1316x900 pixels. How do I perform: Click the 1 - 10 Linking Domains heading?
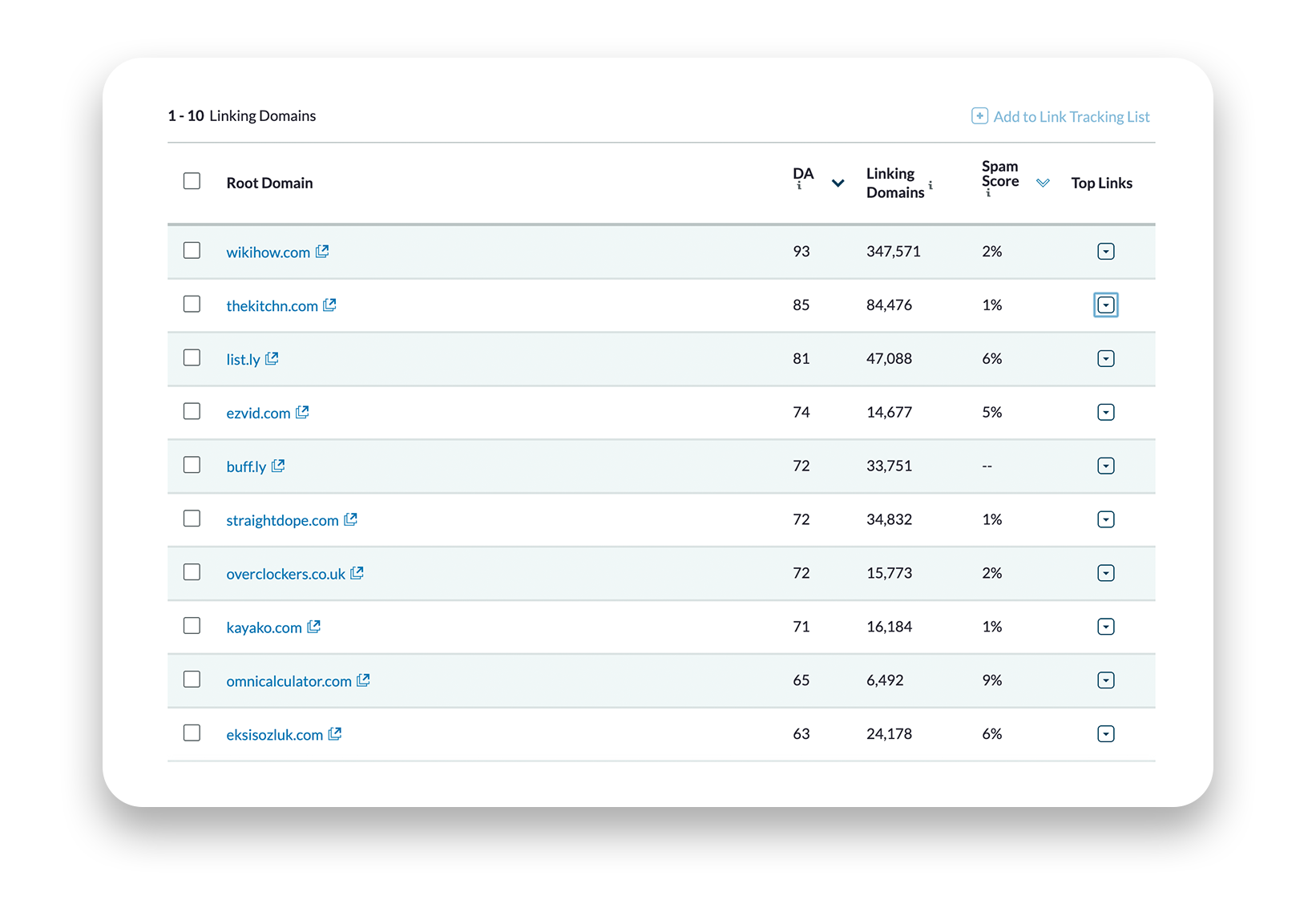coord(241,116)
